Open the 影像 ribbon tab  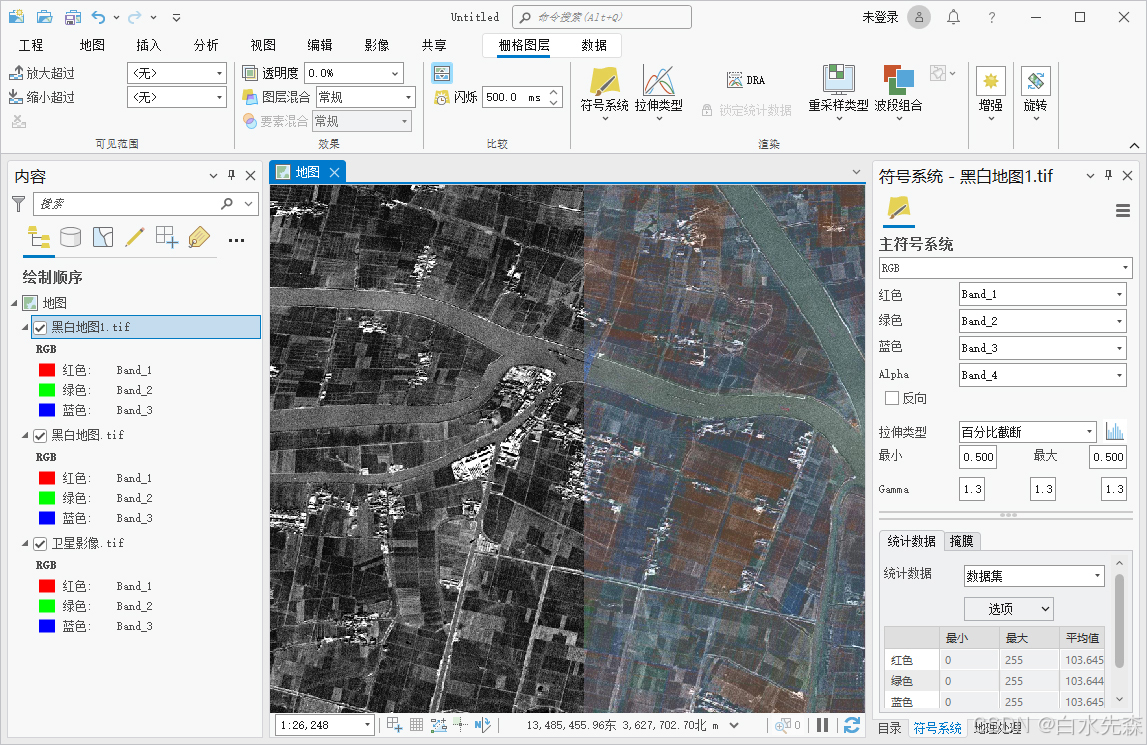377,45
